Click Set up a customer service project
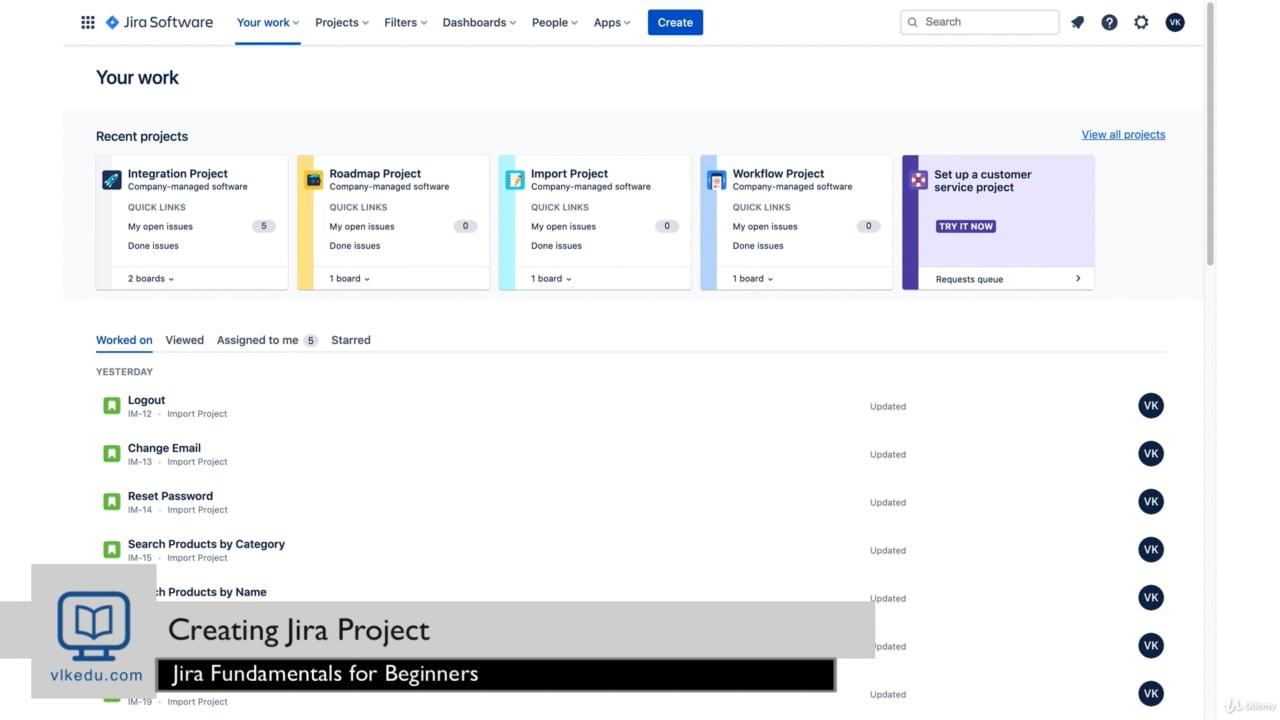Viewport: 1280px width, 720px height. click(983, 181)
